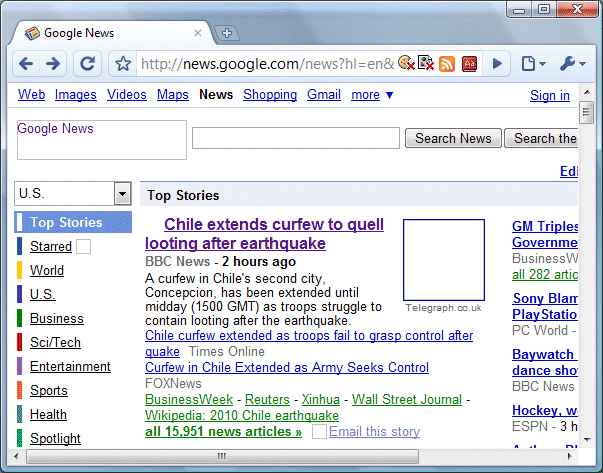Open the U.S. edition dropdown
The height and width of the screenshot is (473, 603).
(73, 193)
